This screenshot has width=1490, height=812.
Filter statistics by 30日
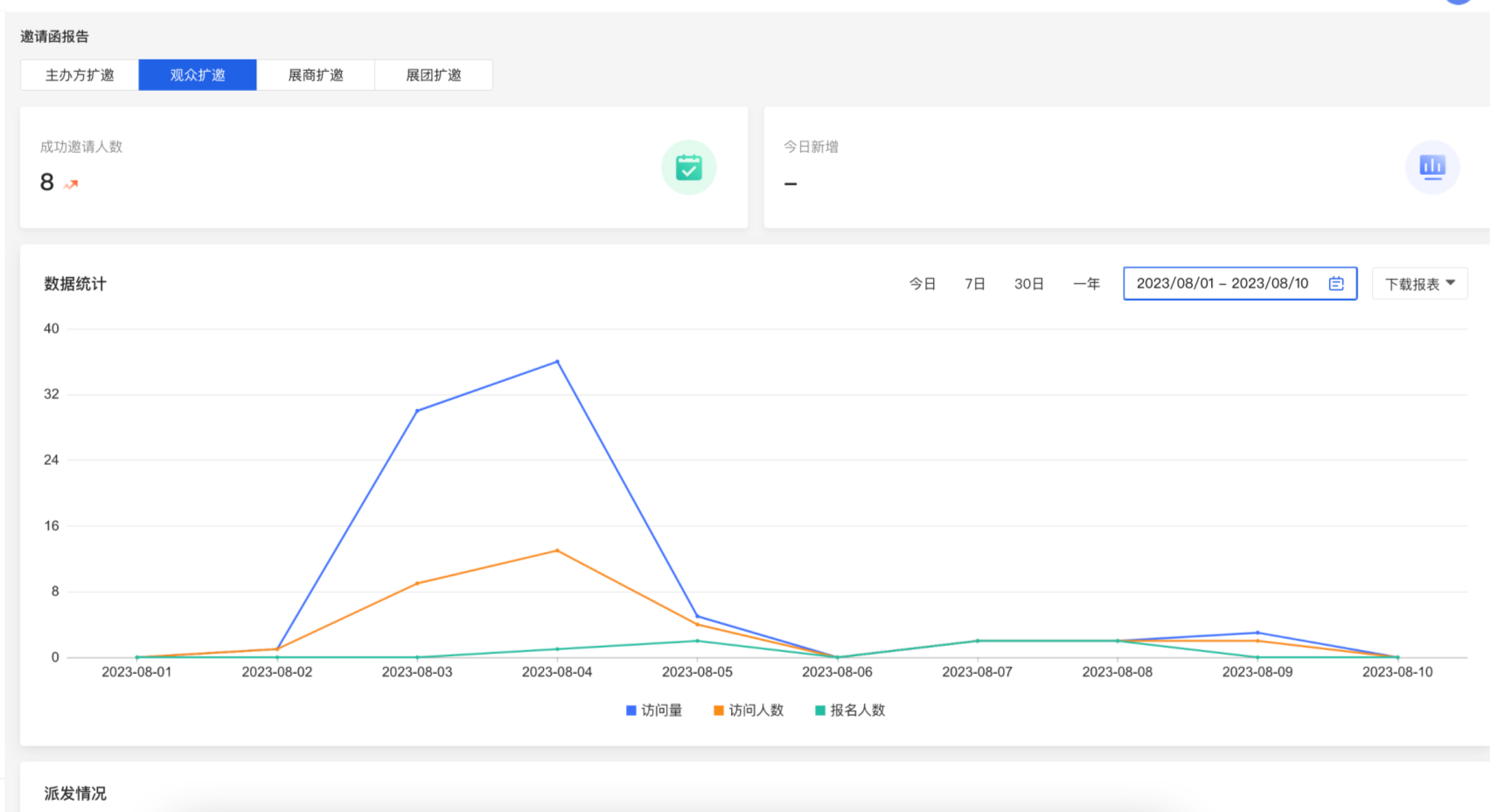click(x=1029, y=284)
